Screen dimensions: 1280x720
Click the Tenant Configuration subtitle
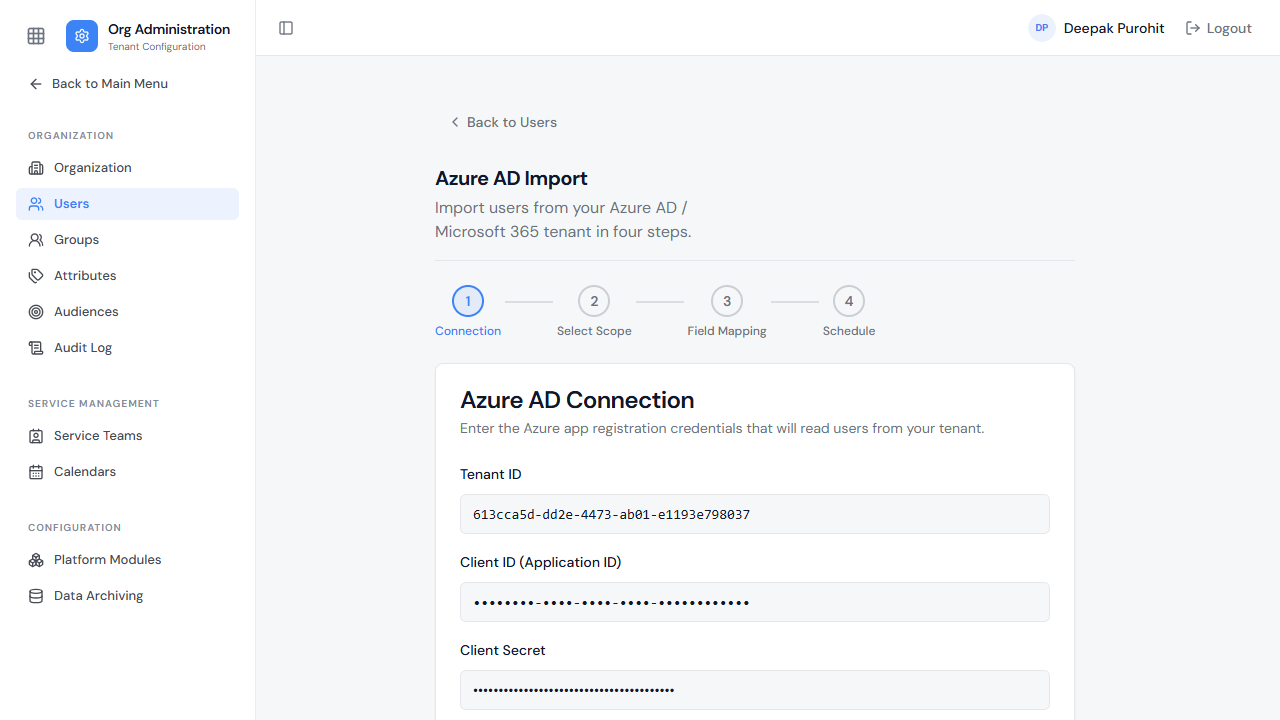(157, 47)
